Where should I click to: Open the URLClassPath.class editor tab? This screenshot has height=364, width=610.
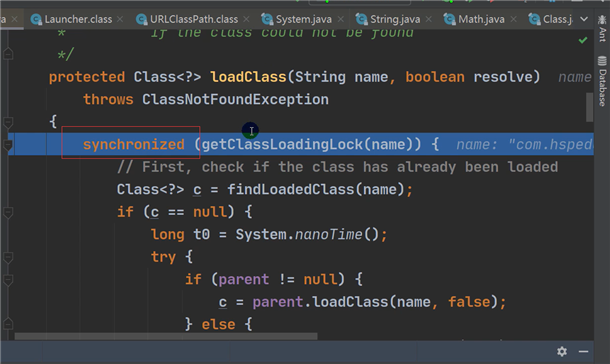(194, 19)
